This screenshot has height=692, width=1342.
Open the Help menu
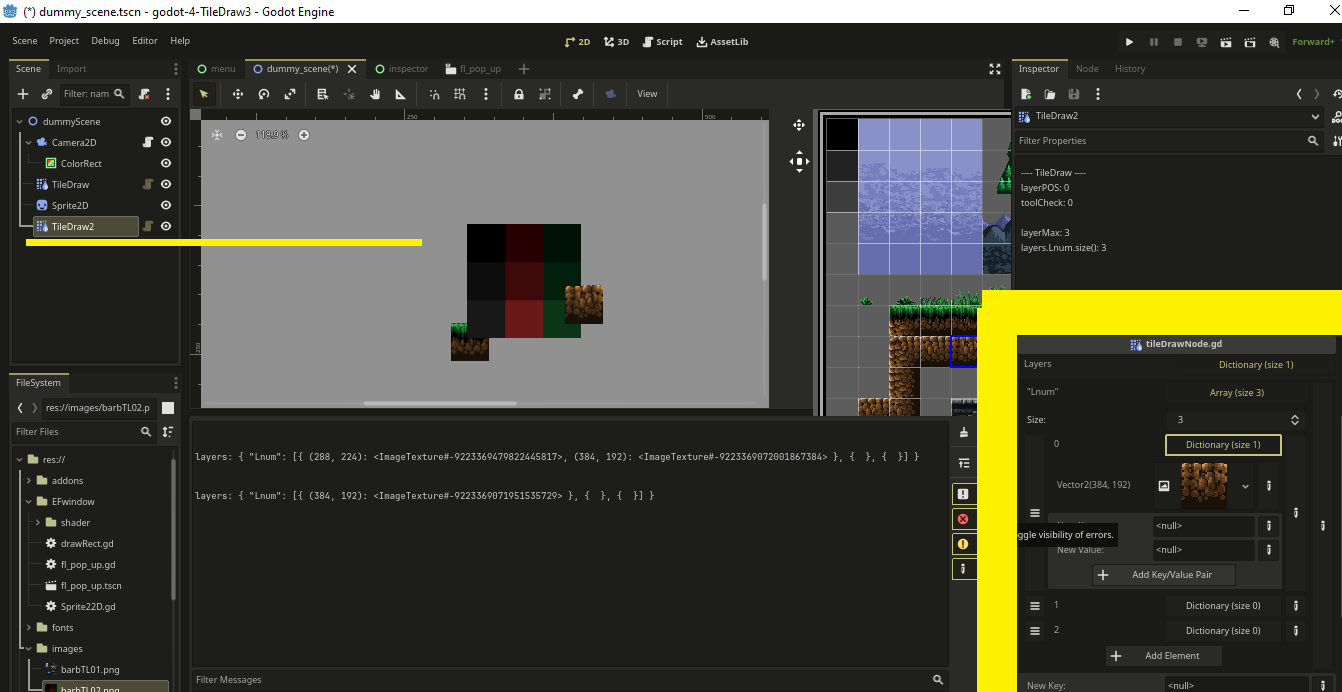180,41
